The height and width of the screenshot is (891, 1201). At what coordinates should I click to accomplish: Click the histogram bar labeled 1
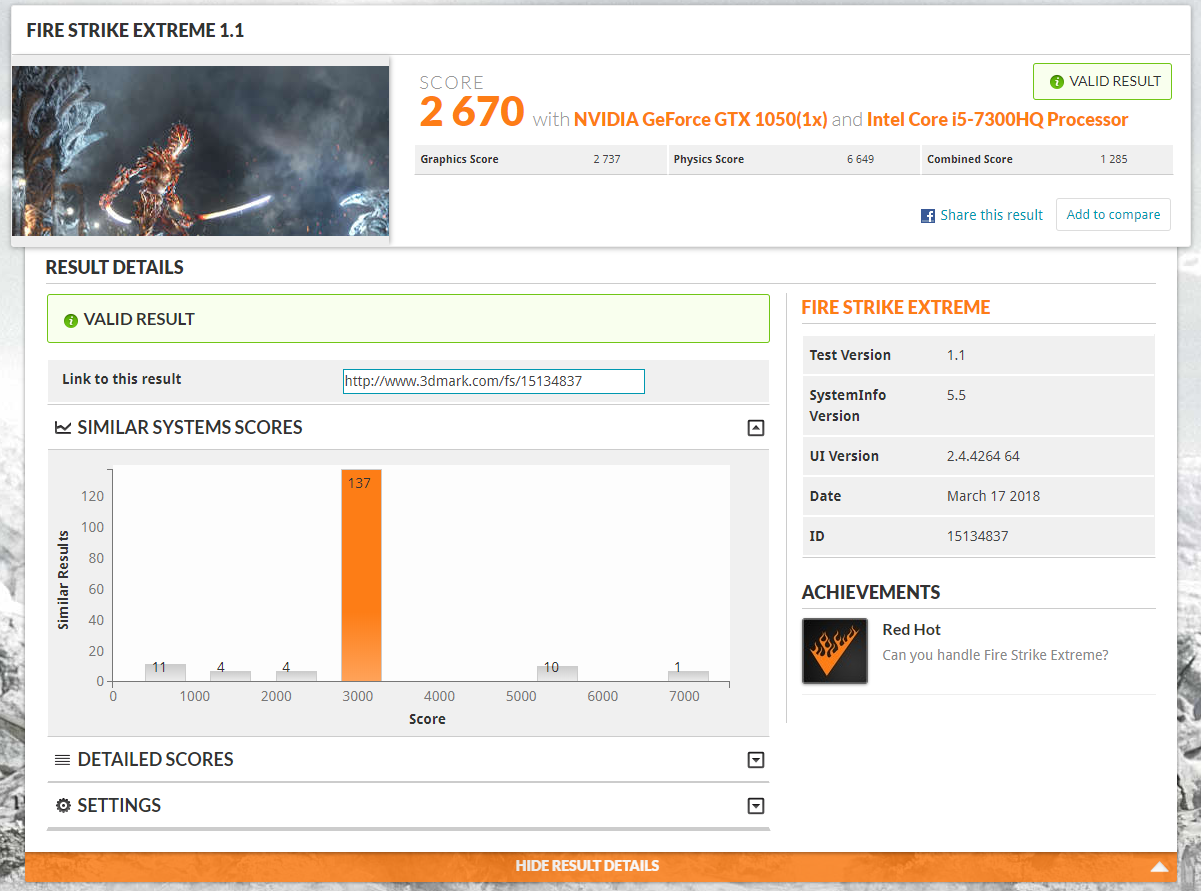tap(688, 676)
